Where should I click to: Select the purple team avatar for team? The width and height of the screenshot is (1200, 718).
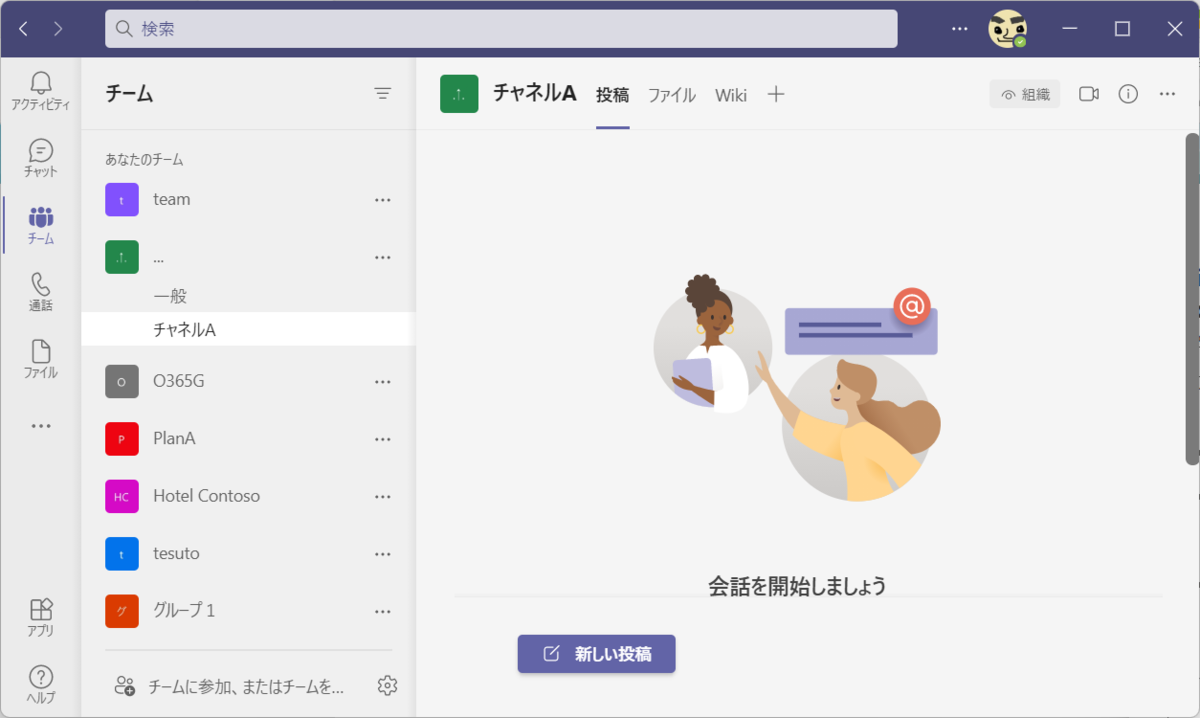(x=122, y=200)
